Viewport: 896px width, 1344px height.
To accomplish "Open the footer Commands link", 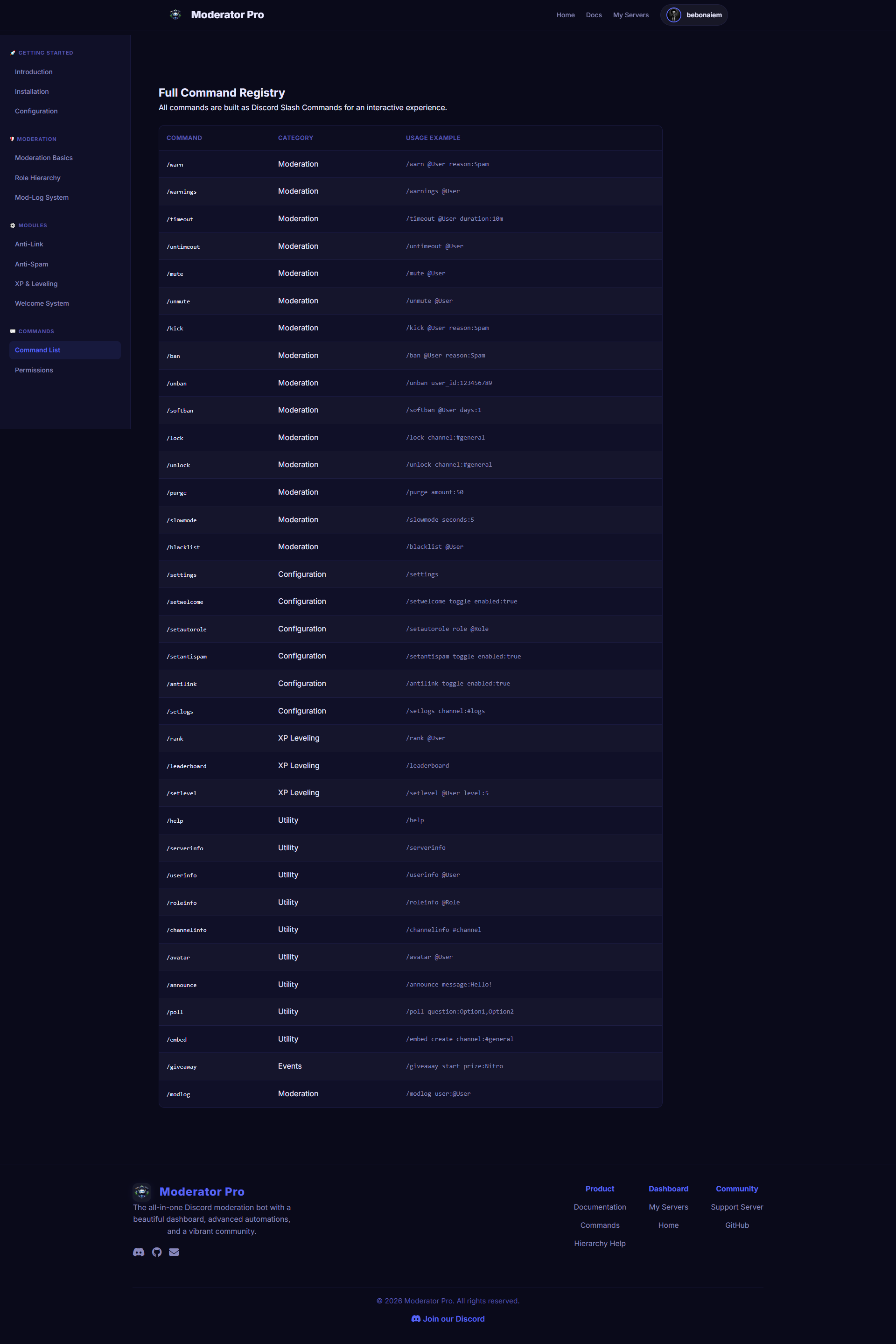I will (x=599, y=1225).
